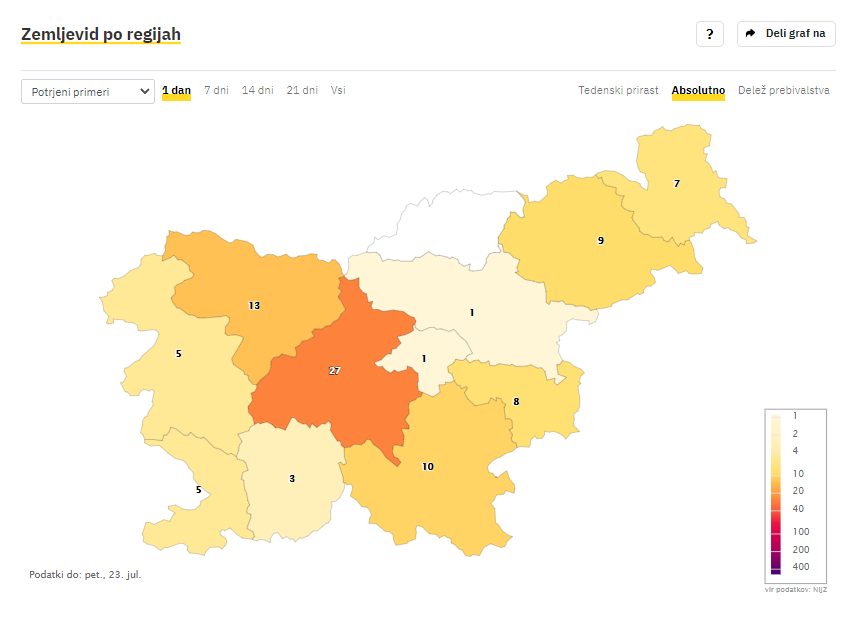
Task: Click the color scale legend
Action: pyautogui.click(x=795, y=495)
